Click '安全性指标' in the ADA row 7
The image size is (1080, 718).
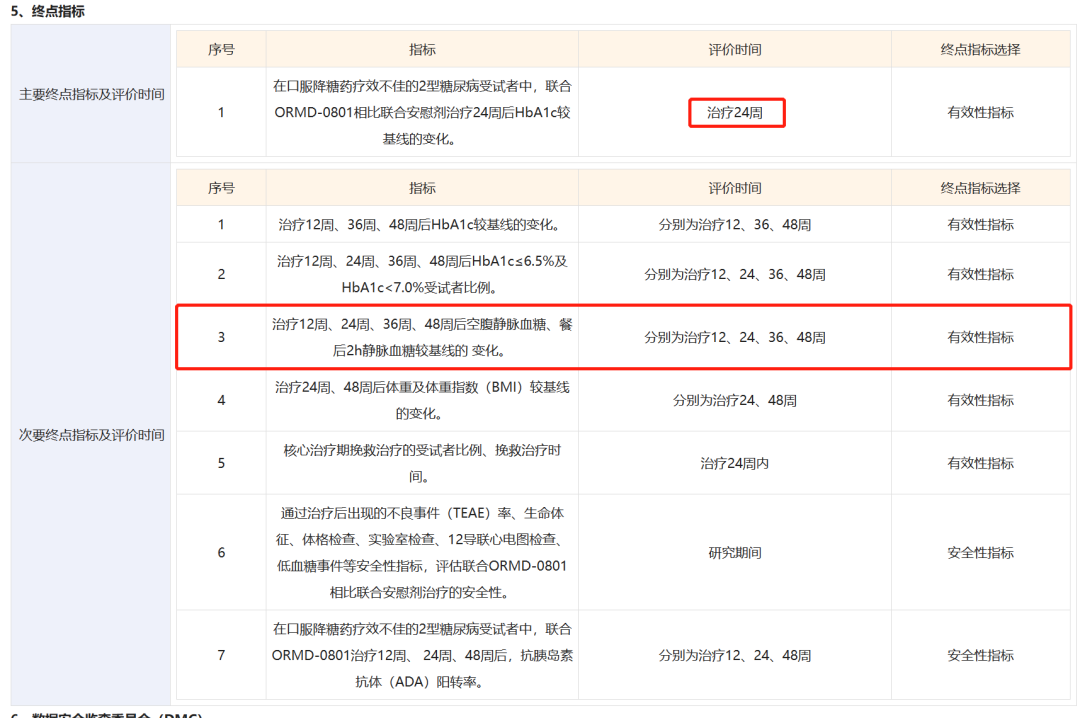[x=980, y=656]
